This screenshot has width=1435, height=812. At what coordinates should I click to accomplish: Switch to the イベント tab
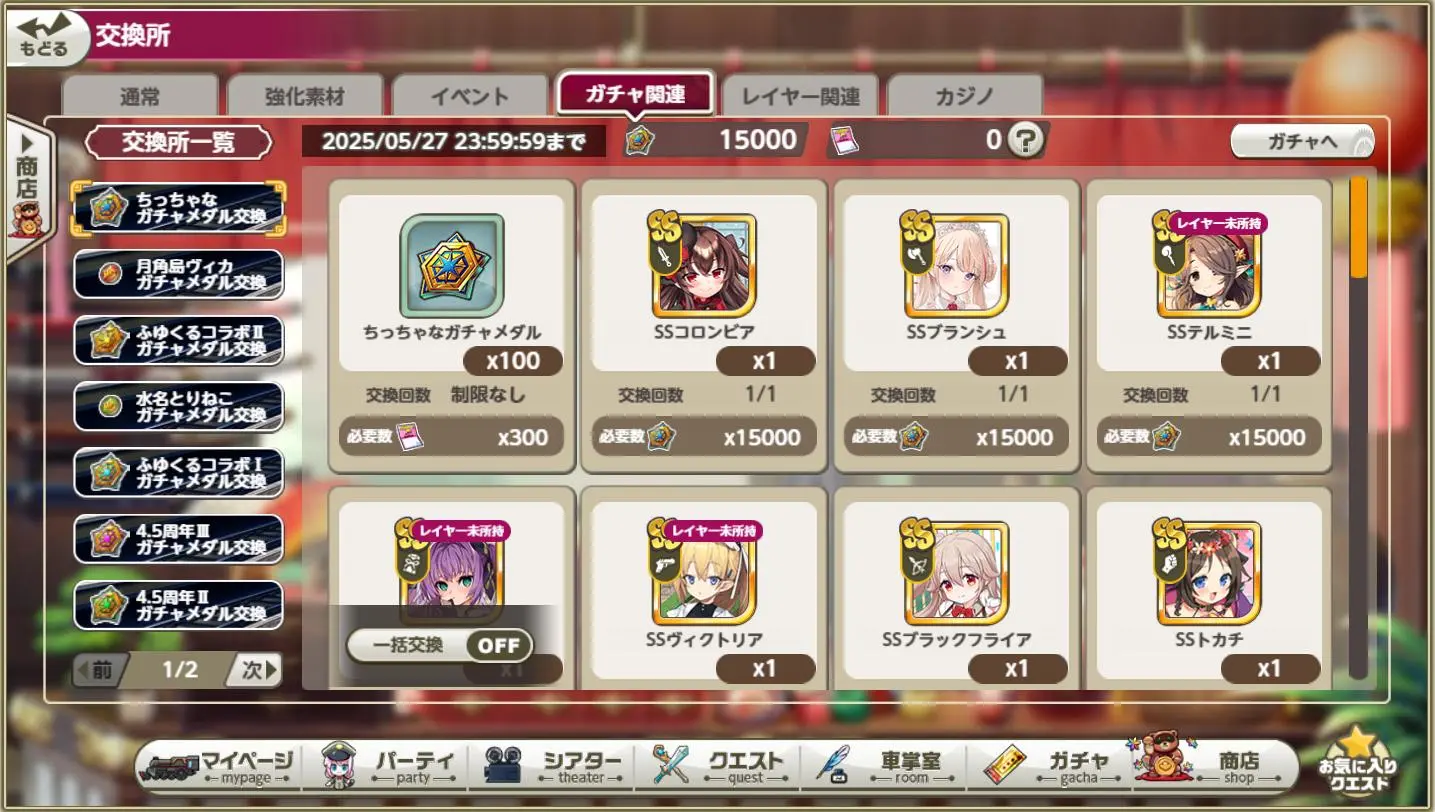click(469, 97)
